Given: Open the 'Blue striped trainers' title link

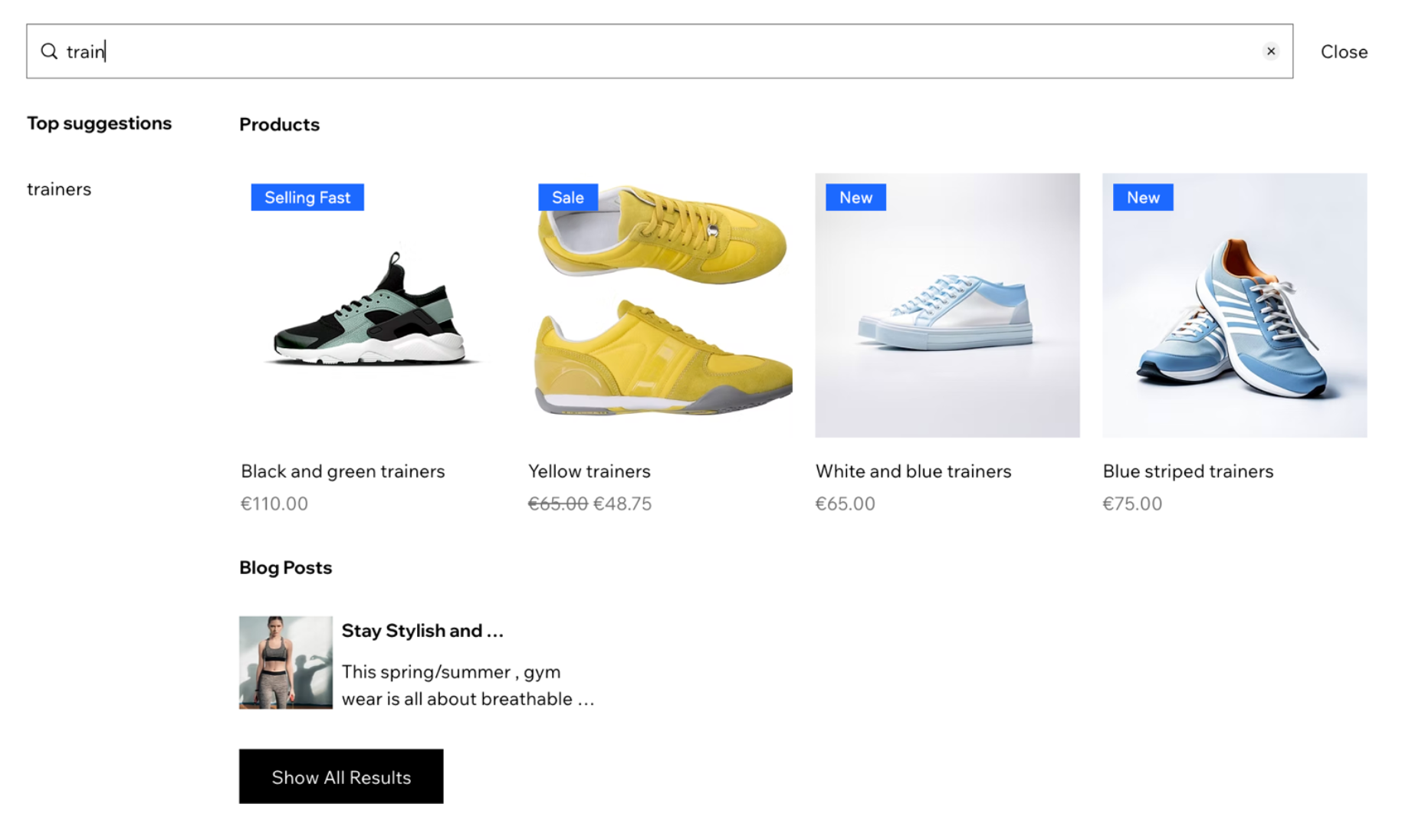Looking at the screenshot, I should click(x=1187, y=471).
